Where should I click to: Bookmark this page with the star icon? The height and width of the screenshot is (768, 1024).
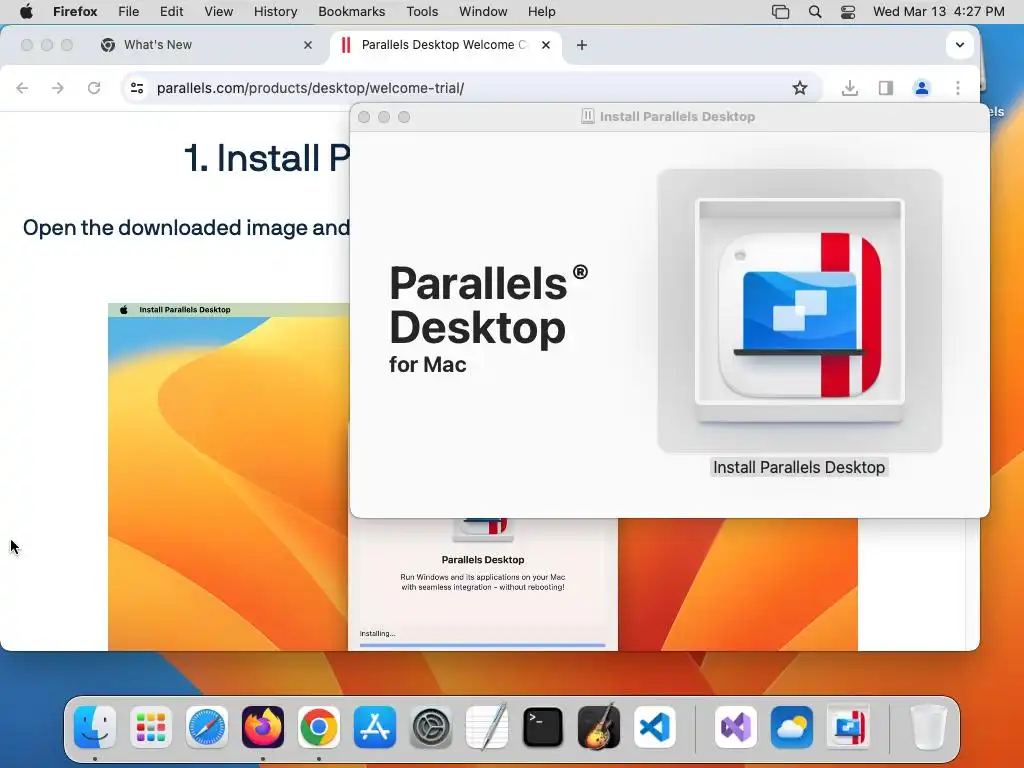(799, 88)
